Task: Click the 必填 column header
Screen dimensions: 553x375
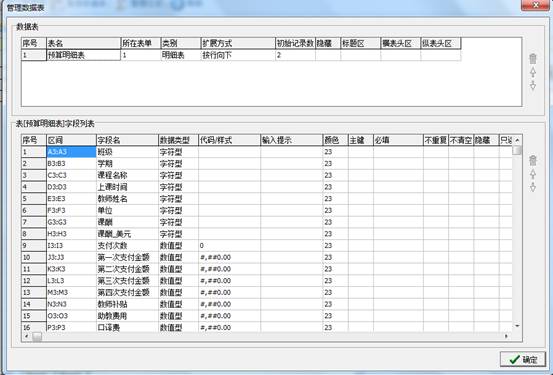Action: click(x=398, y=140)
